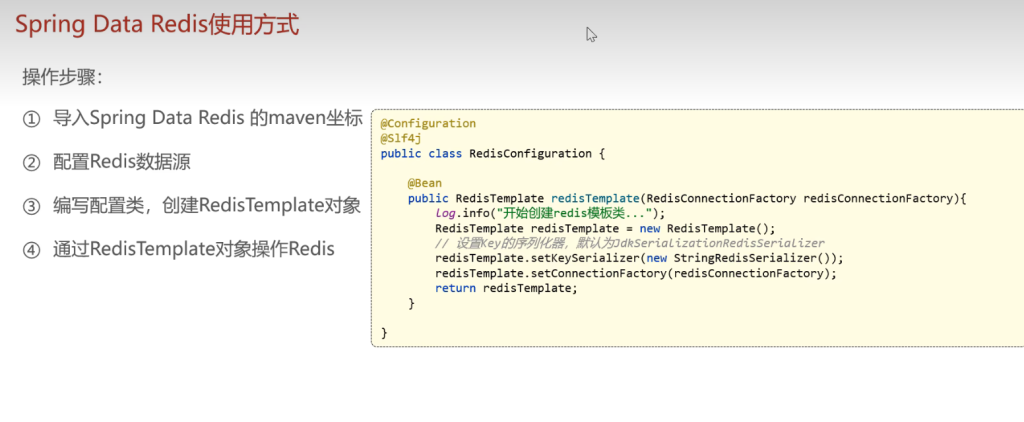Click the '操作步骤:' heading
The height and width of the screenshot is (422, 1024).
pos(63,77)
